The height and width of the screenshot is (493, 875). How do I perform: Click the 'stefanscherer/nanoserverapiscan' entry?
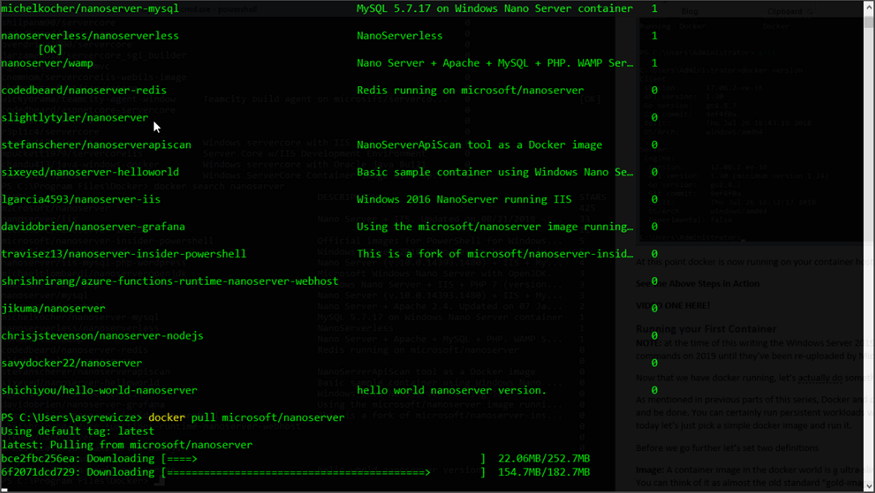(96, 145)
